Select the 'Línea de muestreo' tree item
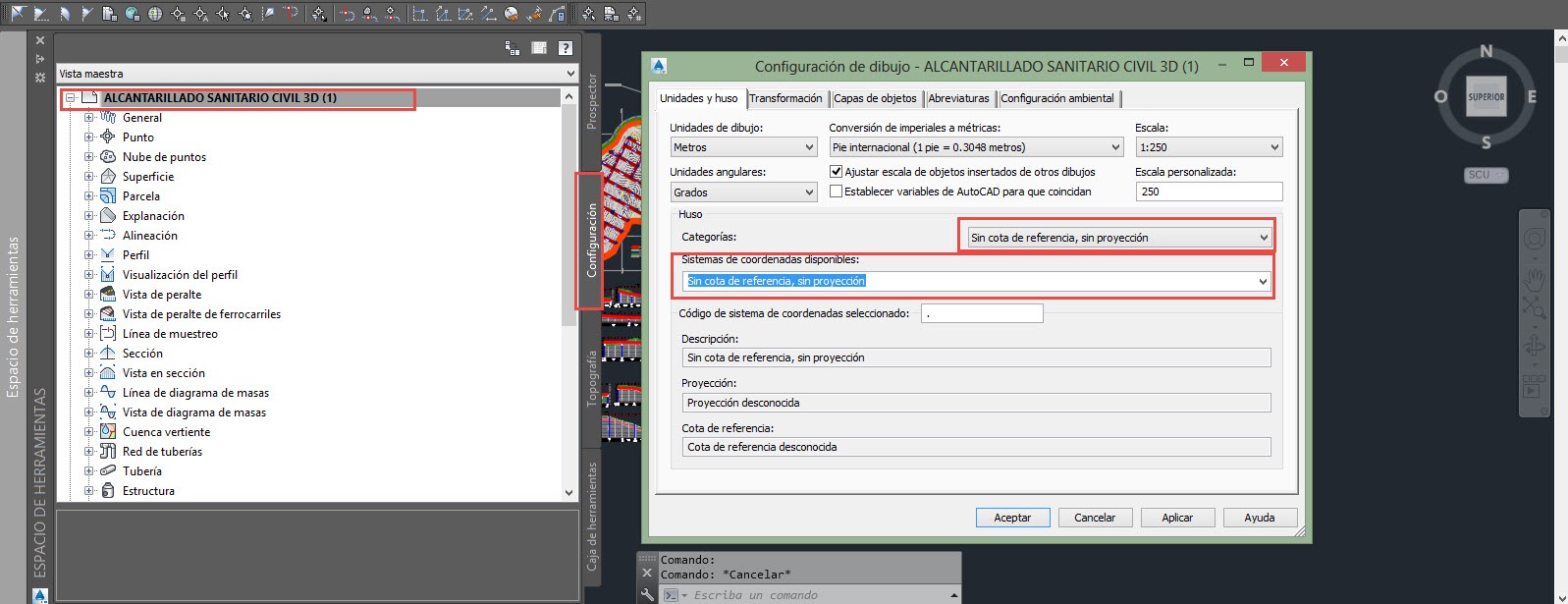Image resolution: width=1568 pixels, height=604 pixels. (x=170, y=334)
